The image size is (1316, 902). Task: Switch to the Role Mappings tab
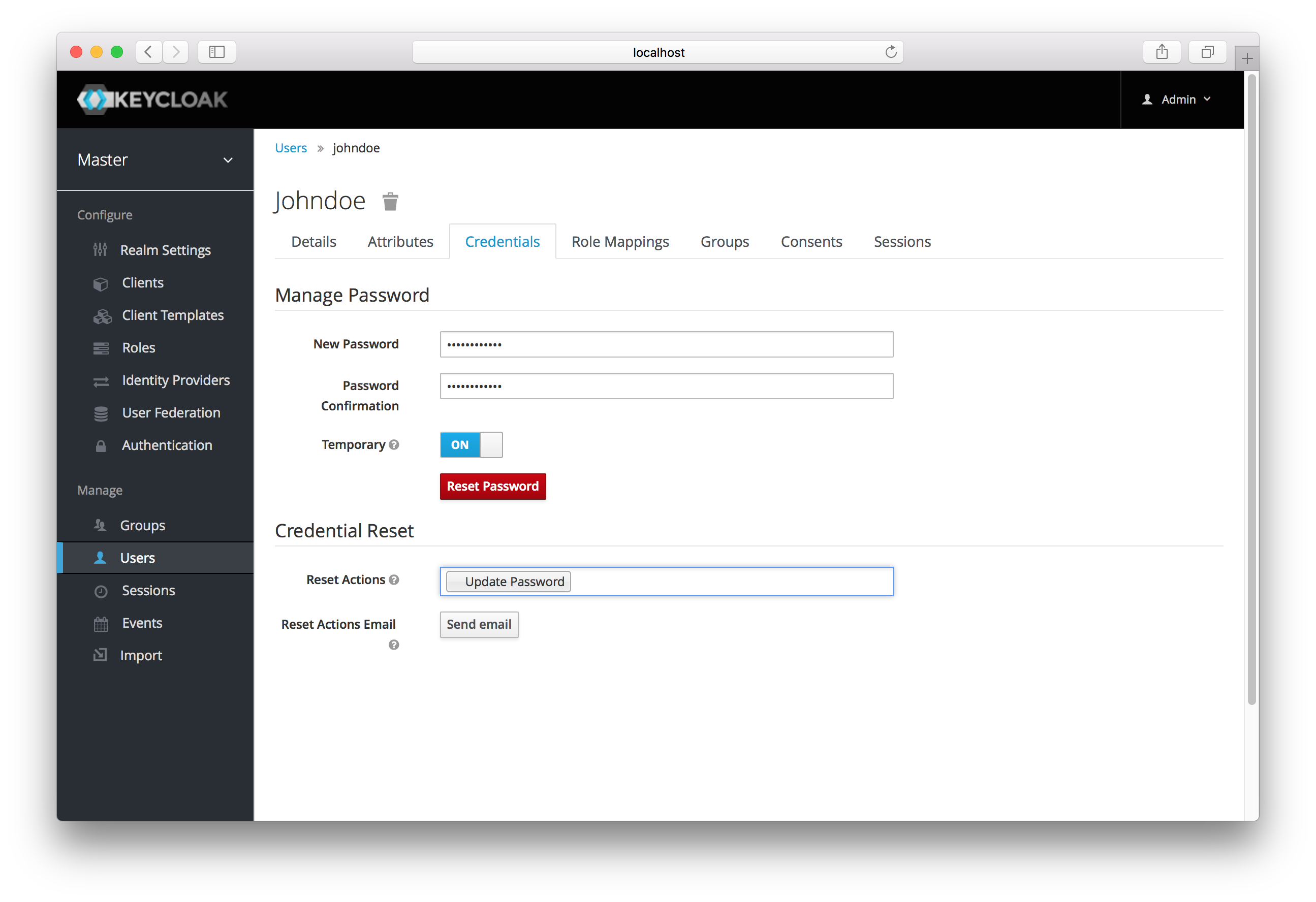pyautogui.click(x=620, y=241)
